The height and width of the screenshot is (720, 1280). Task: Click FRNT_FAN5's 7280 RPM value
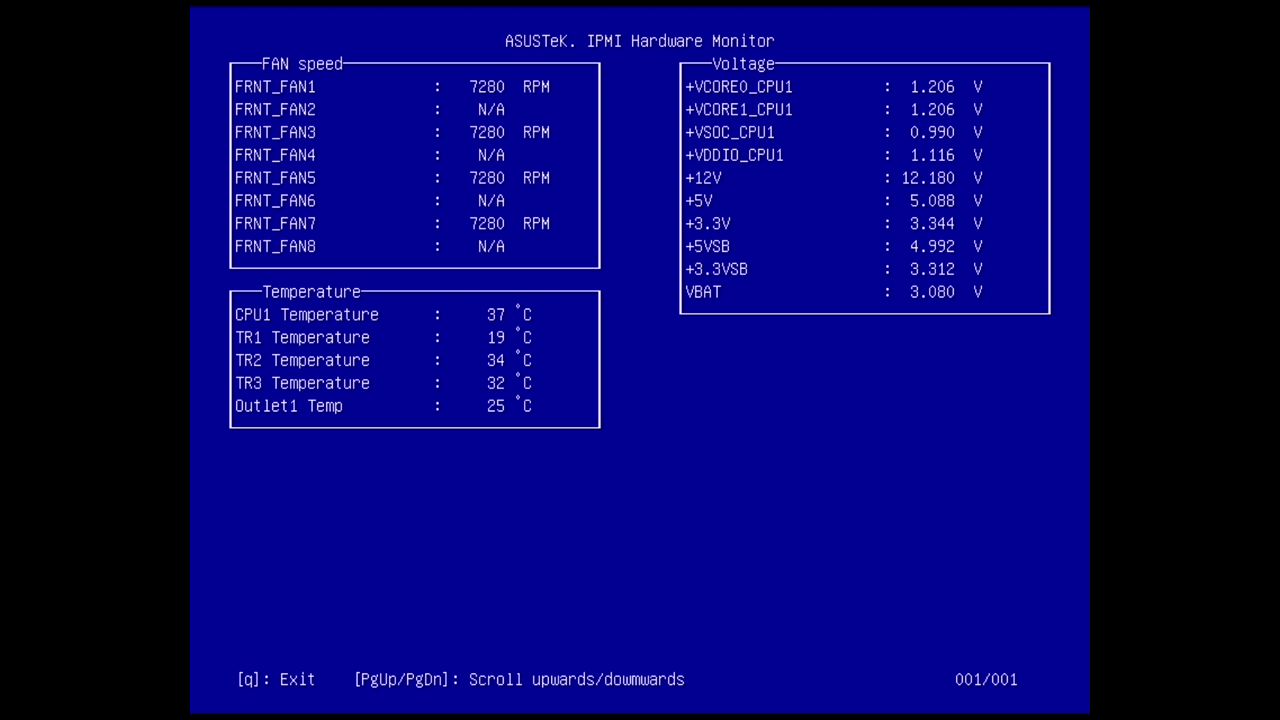click(509, 178)
